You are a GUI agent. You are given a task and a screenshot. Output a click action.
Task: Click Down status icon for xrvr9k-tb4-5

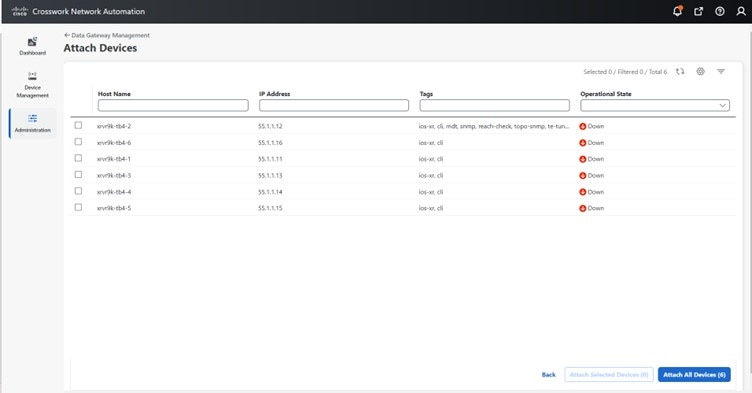[x=583, y=208]
